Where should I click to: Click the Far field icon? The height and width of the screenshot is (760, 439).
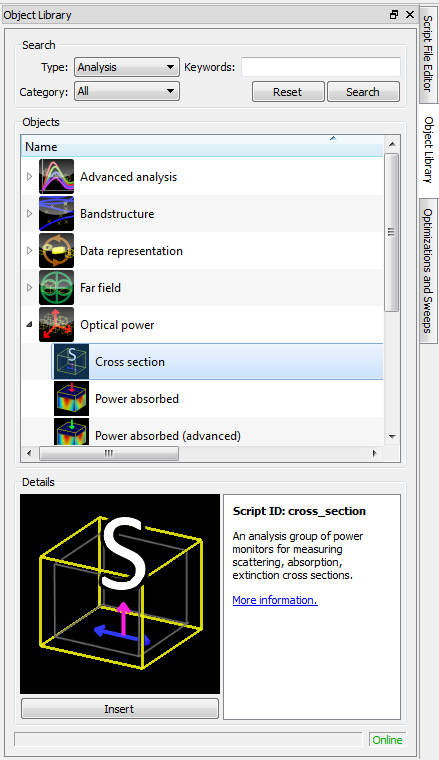[56, 287]
